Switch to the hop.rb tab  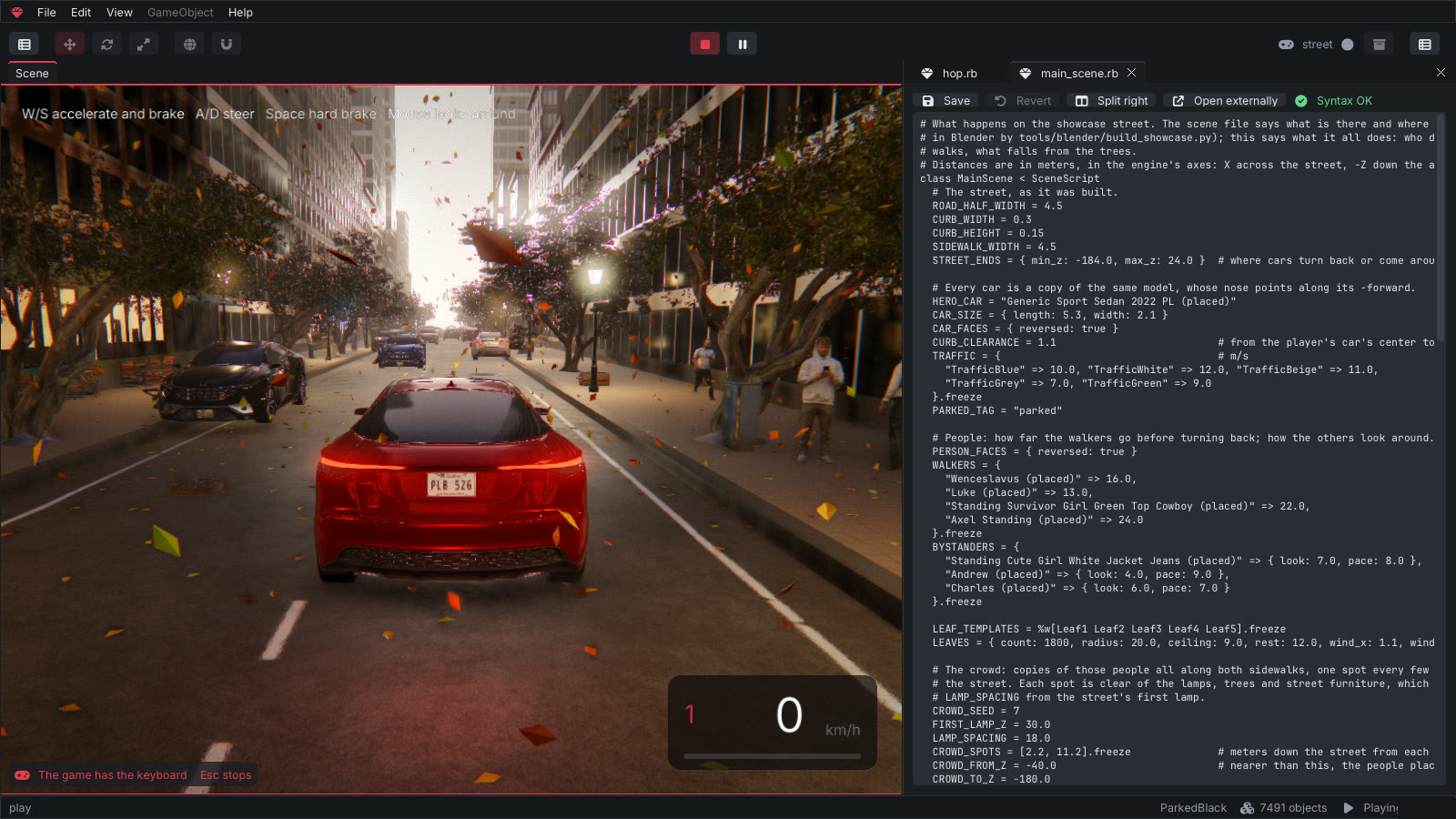click(959, 74)
